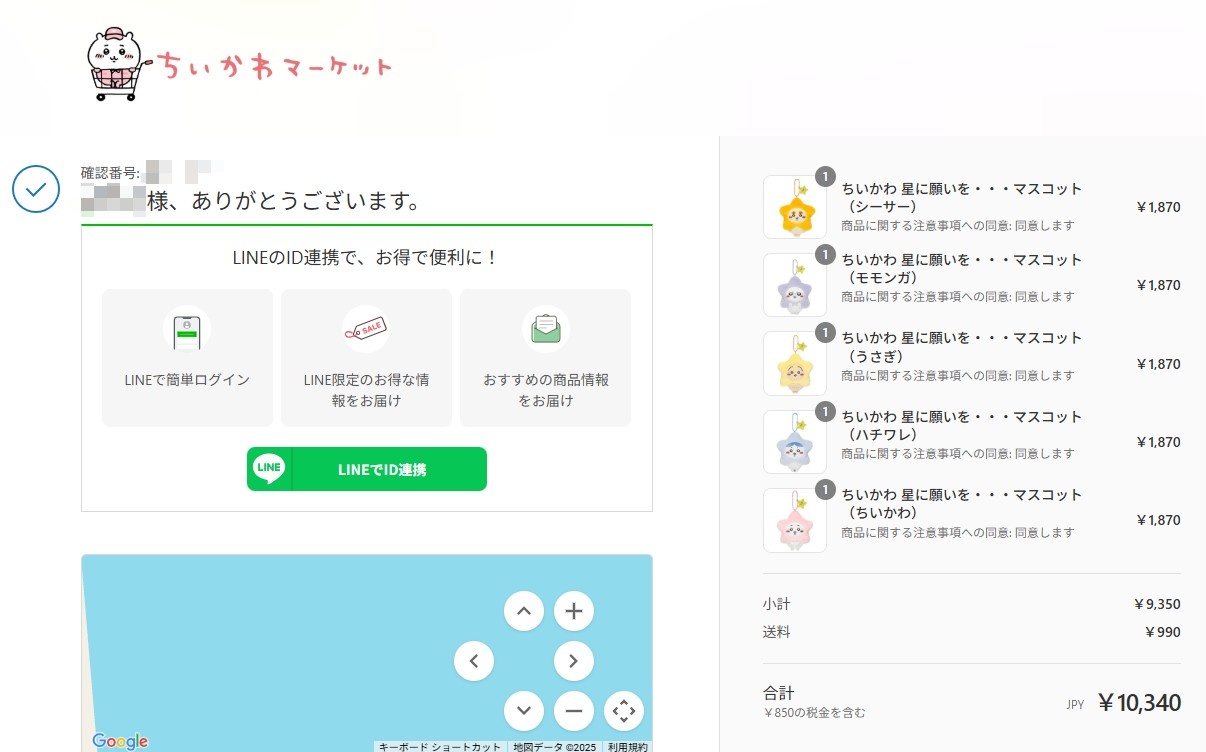Click the subtotal amount ¥9,350

pyautogui.click(x=1157, y=604)
